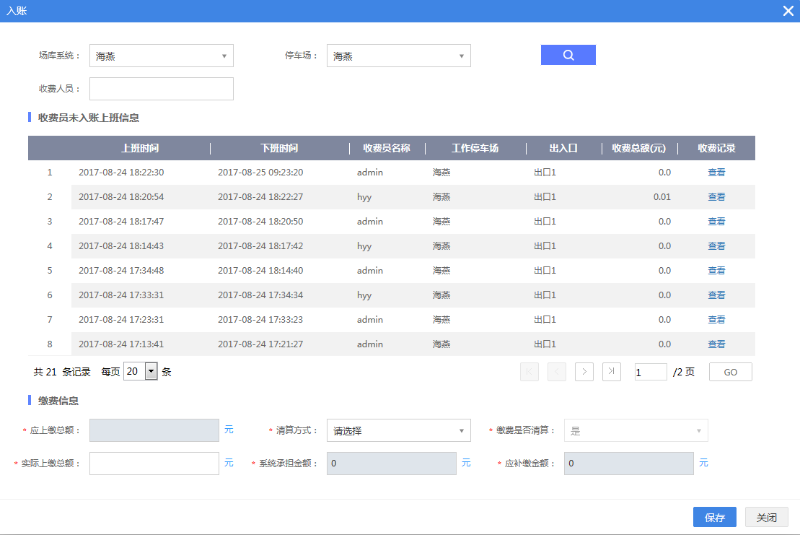This screenshot has width=800, height=535.
Task: Close the 入账 dialog with X icon
Action: coord(787,10)
